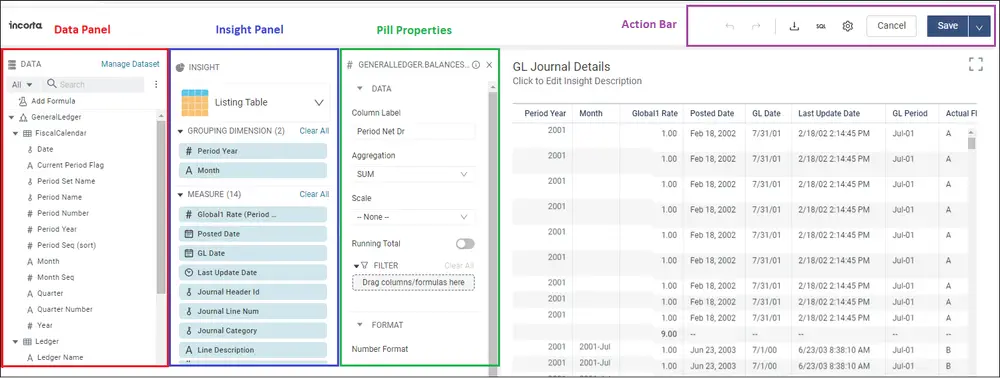Click the info icon beside GENERALLEDGER.BALANCES
The width and height of the screenshot is (1000, 378).
[476, 65]
